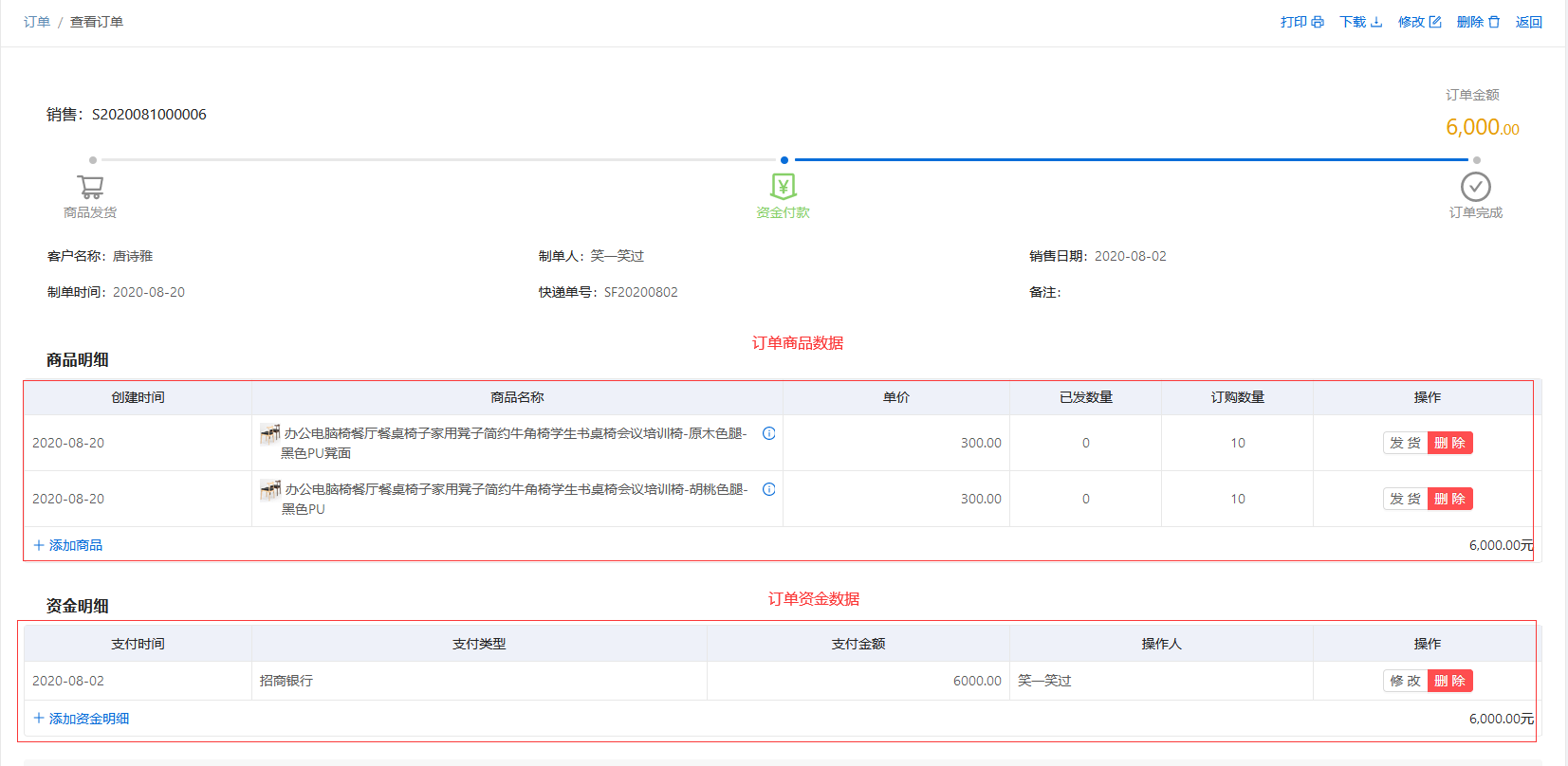Click the download icon beside 下载

pos(1376,22)
